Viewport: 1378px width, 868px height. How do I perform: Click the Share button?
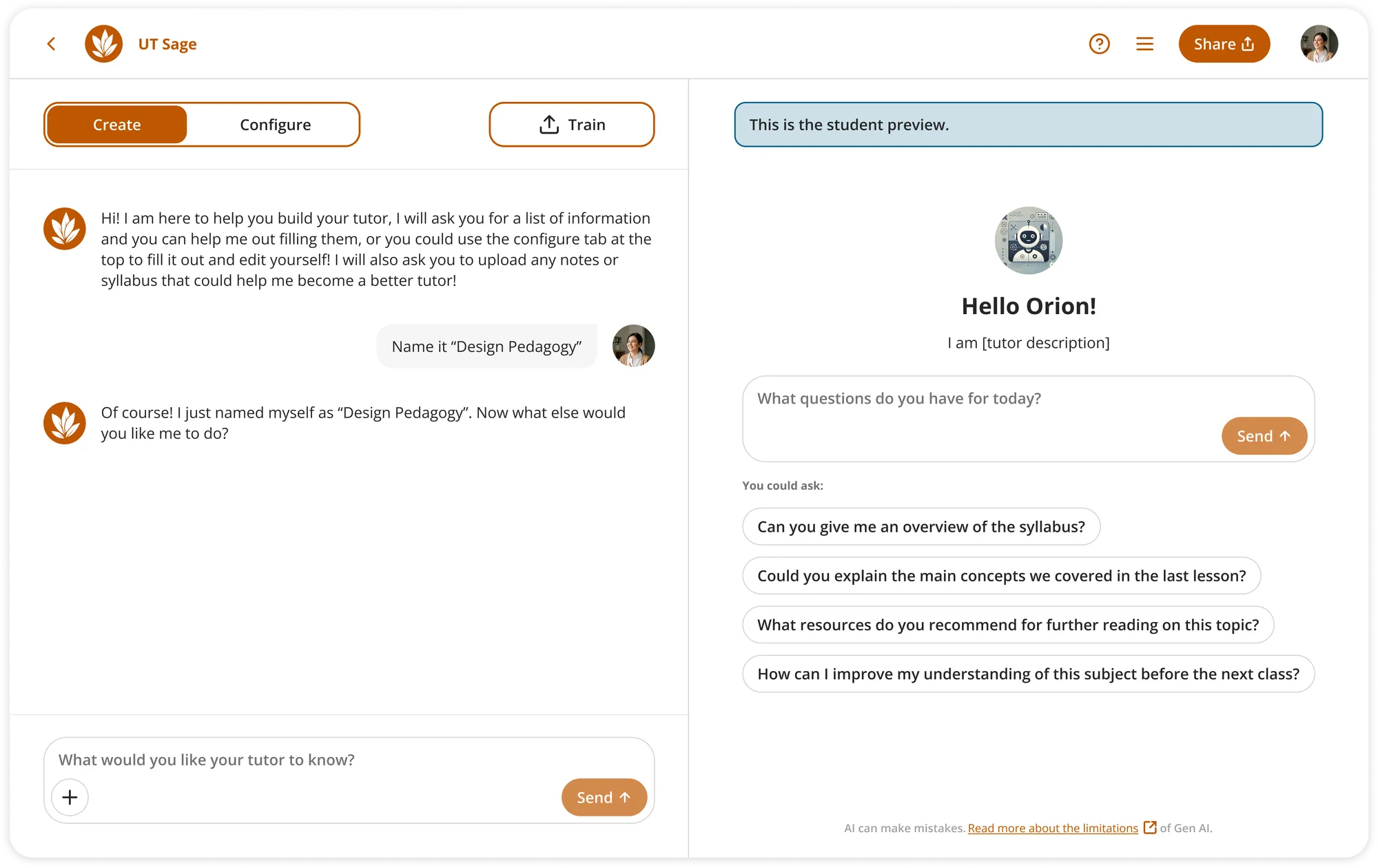click(x=1224, y=43)
